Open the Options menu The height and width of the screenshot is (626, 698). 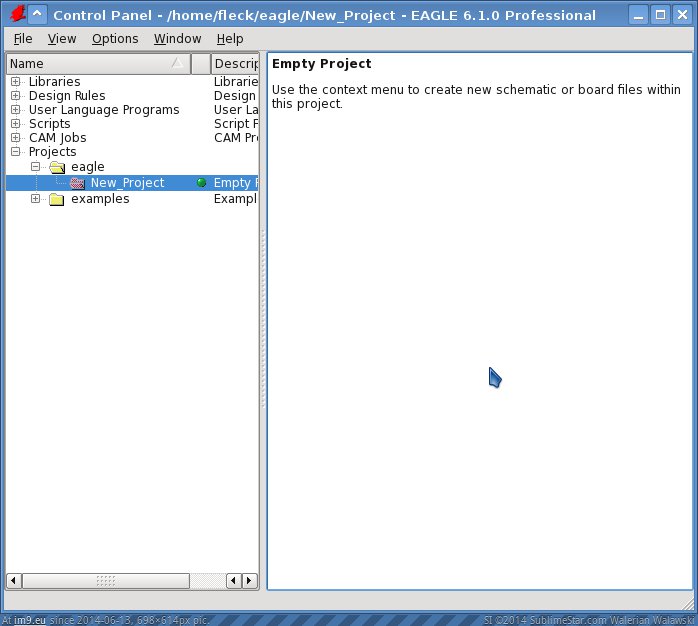pyautogui.click(x=115, y=39)
